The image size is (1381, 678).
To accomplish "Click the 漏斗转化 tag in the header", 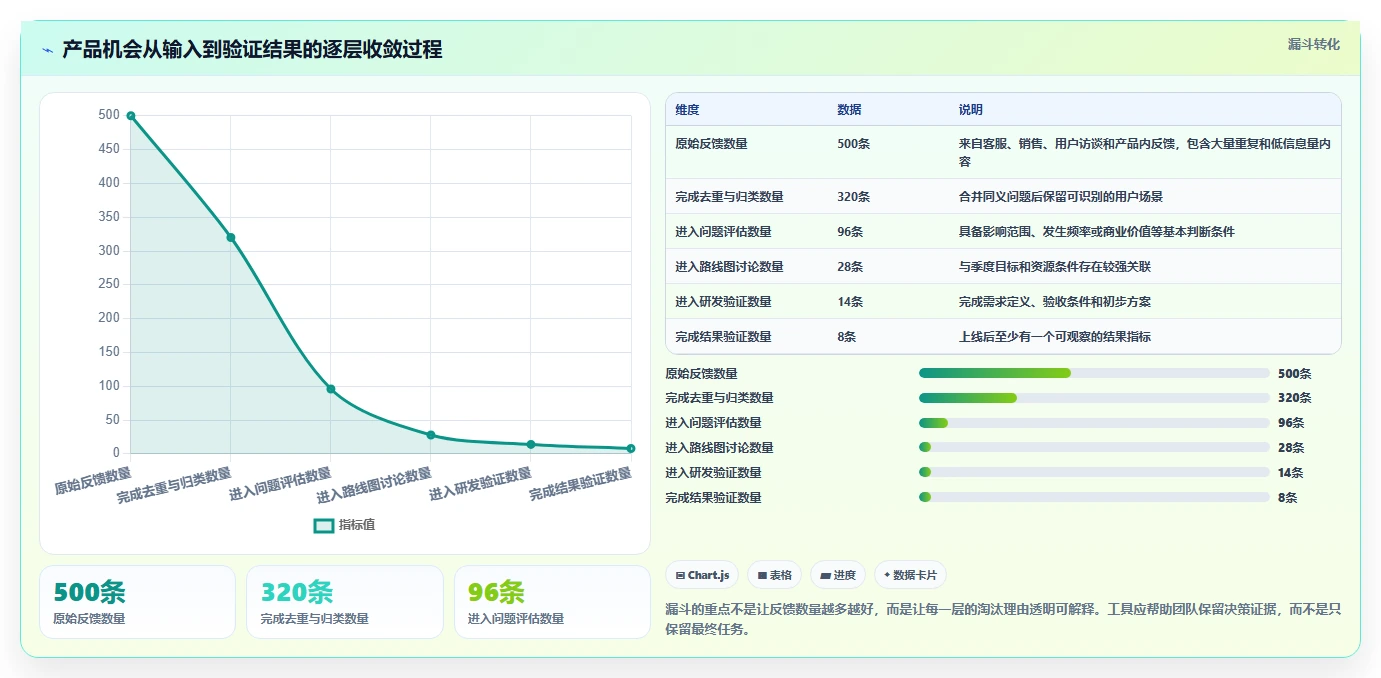I will 1313,44.
